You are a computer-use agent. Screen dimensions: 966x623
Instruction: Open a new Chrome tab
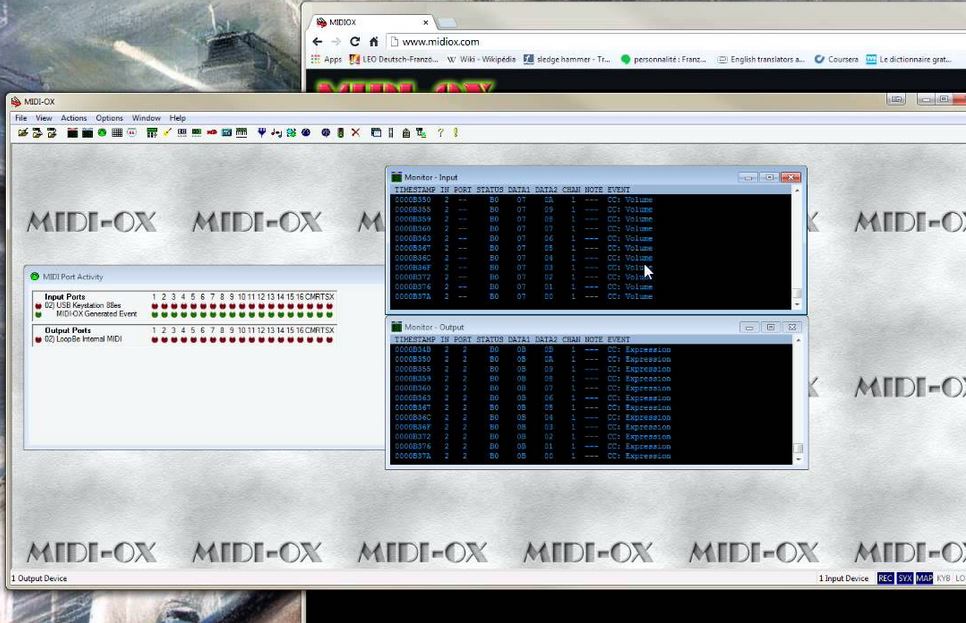click(447, 23)
